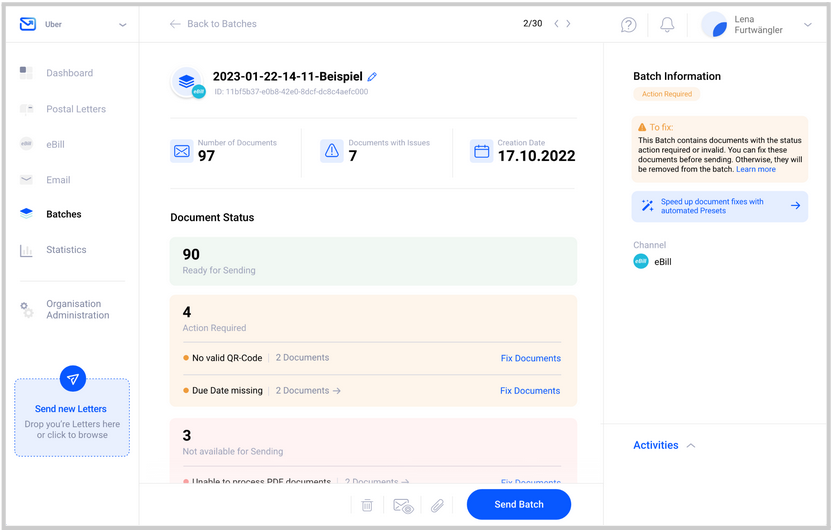Image resolution: width=831 pixels, height=530 pixels.
Task: Click the Number of Documents envelope icon
Action: 182,151
